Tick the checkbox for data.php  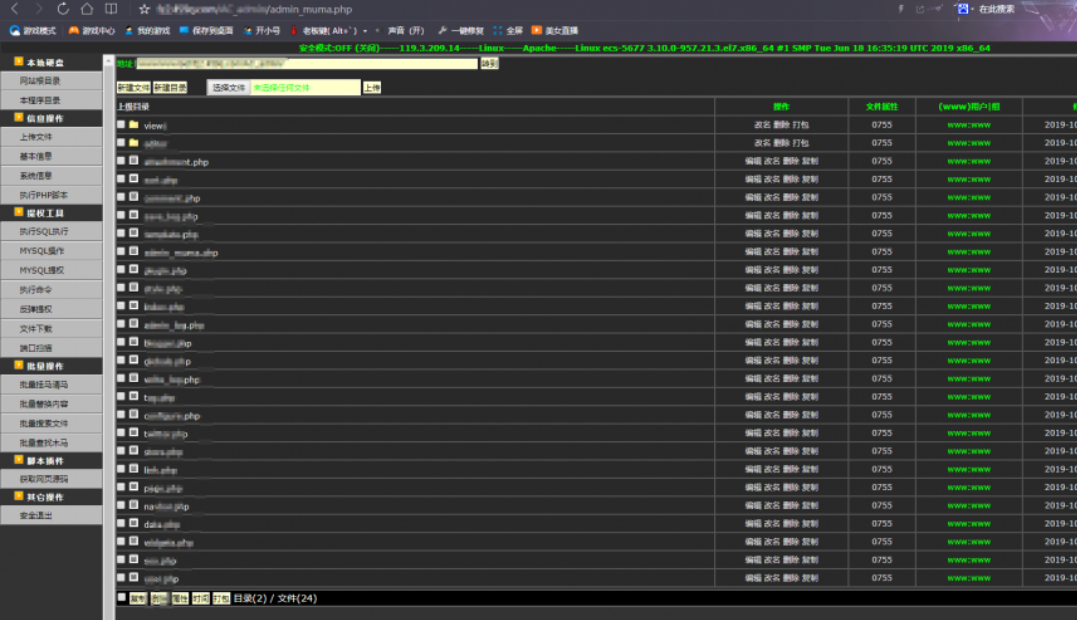pyautogui.click(x=121, y=523)
